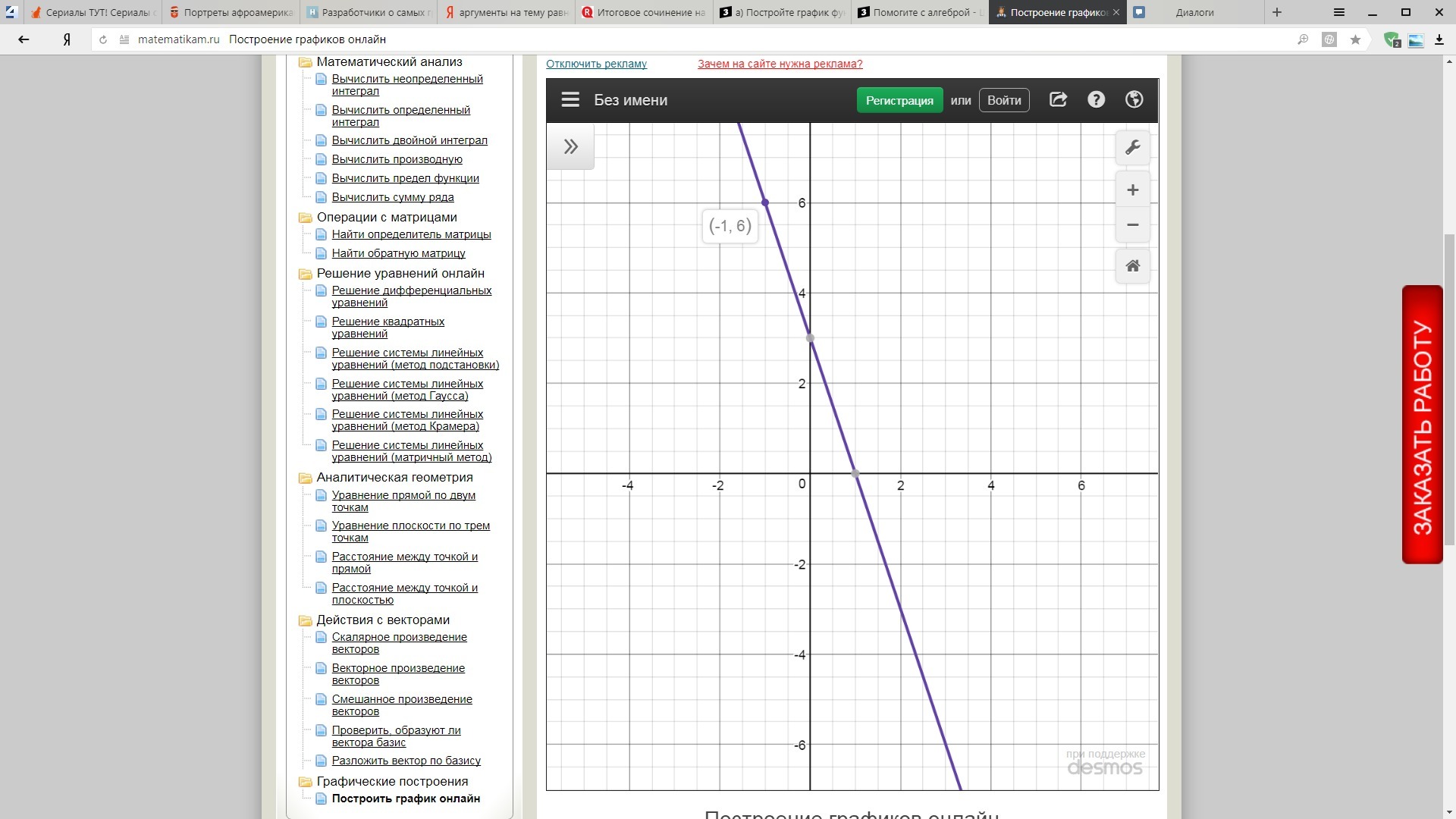This screenshot has height=819, width=1456.
Task: Zoom out the graph with minus
Action: click(x=1132, y=225)
